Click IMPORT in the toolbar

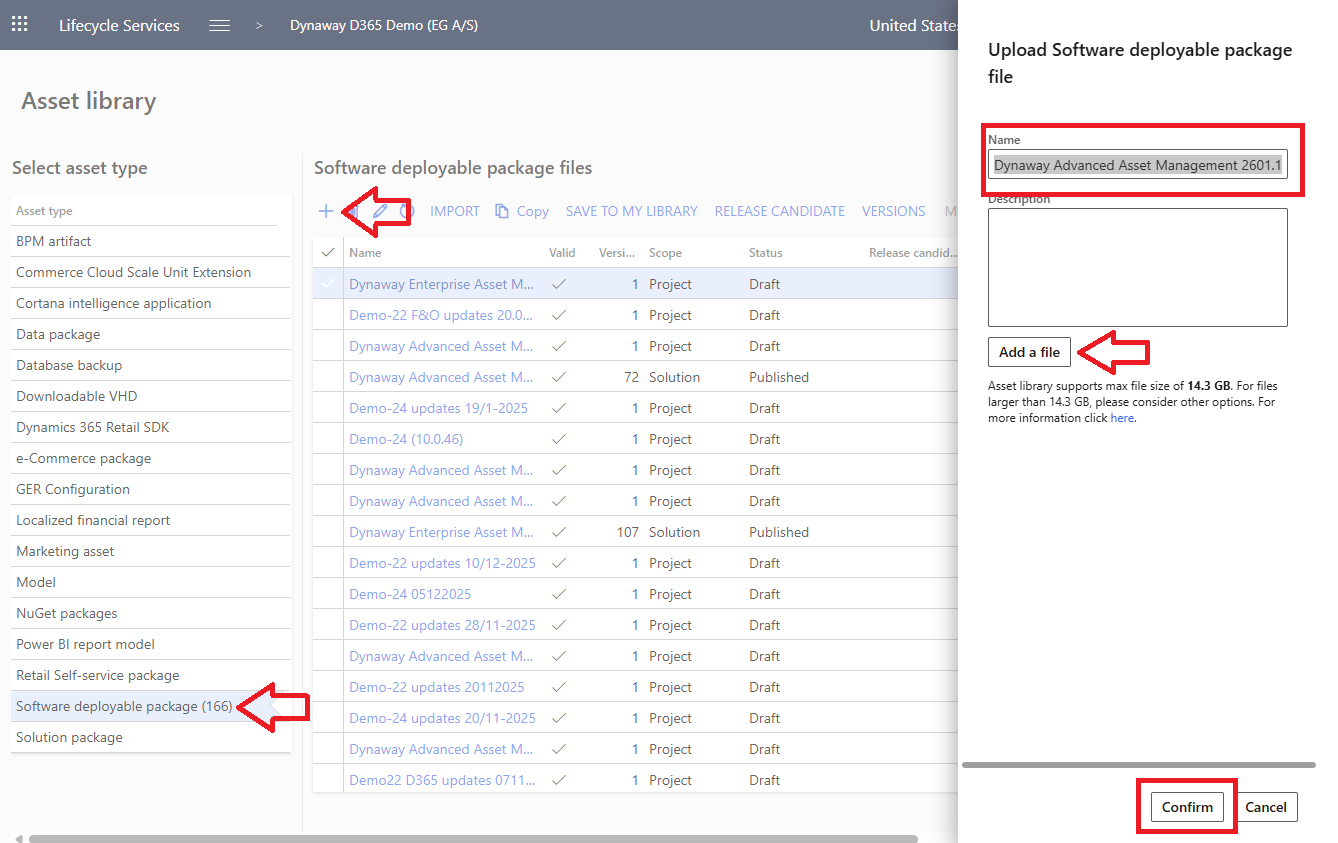click(455, 211)
